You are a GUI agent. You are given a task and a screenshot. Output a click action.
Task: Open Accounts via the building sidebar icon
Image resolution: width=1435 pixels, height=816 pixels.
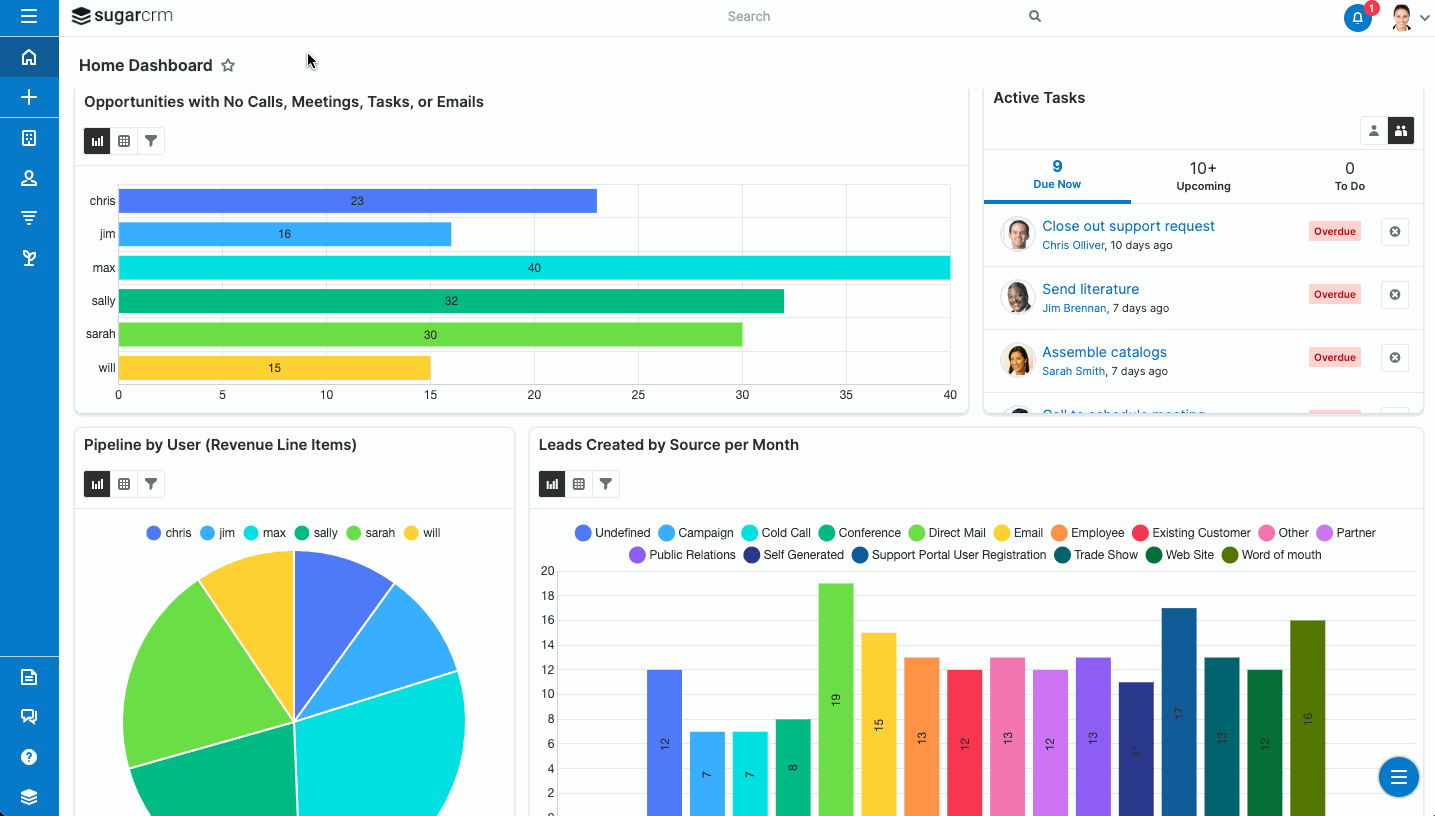click(x=29, y=138)
